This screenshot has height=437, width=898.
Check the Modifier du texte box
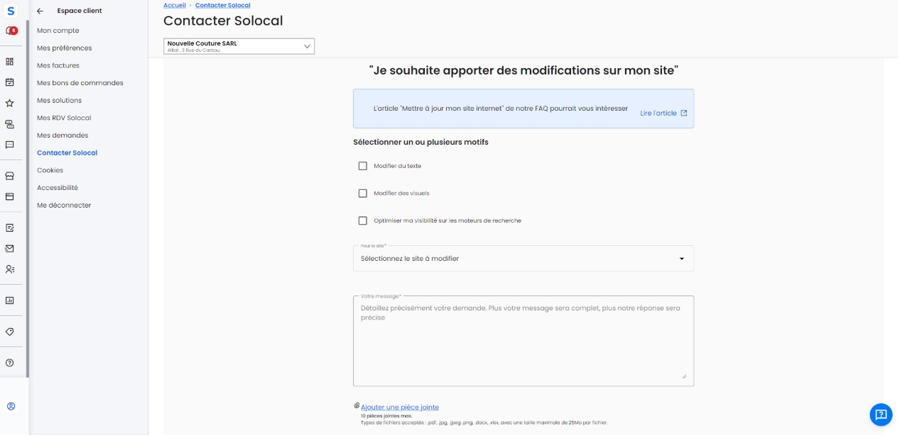click(363, 166)
